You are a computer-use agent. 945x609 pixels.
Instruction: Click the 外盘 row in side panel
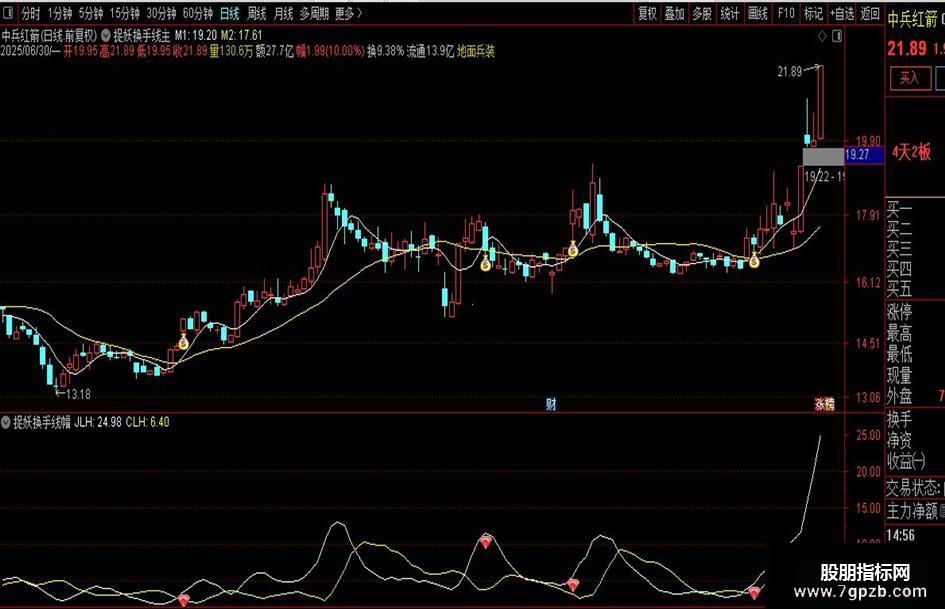pos(915,396)
